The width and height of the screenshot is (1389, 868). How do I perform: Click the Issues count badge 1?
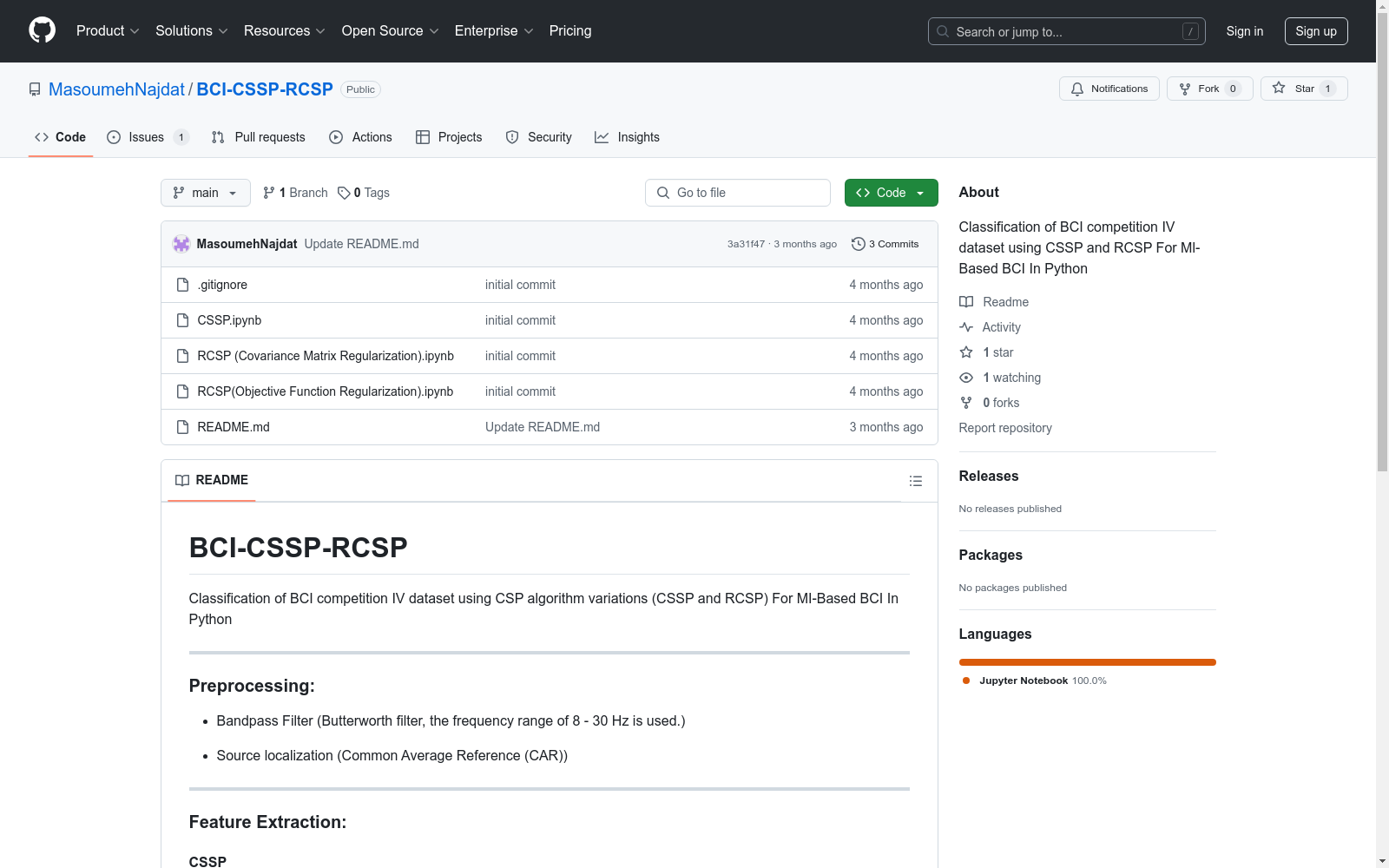click(181, 137)
